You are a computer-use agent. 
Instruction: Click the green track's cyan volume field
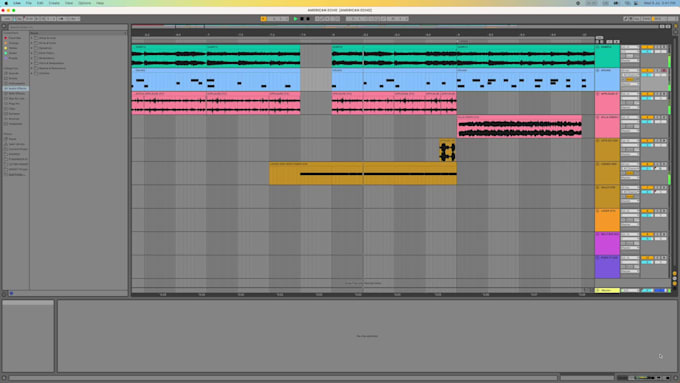(647, 52)
